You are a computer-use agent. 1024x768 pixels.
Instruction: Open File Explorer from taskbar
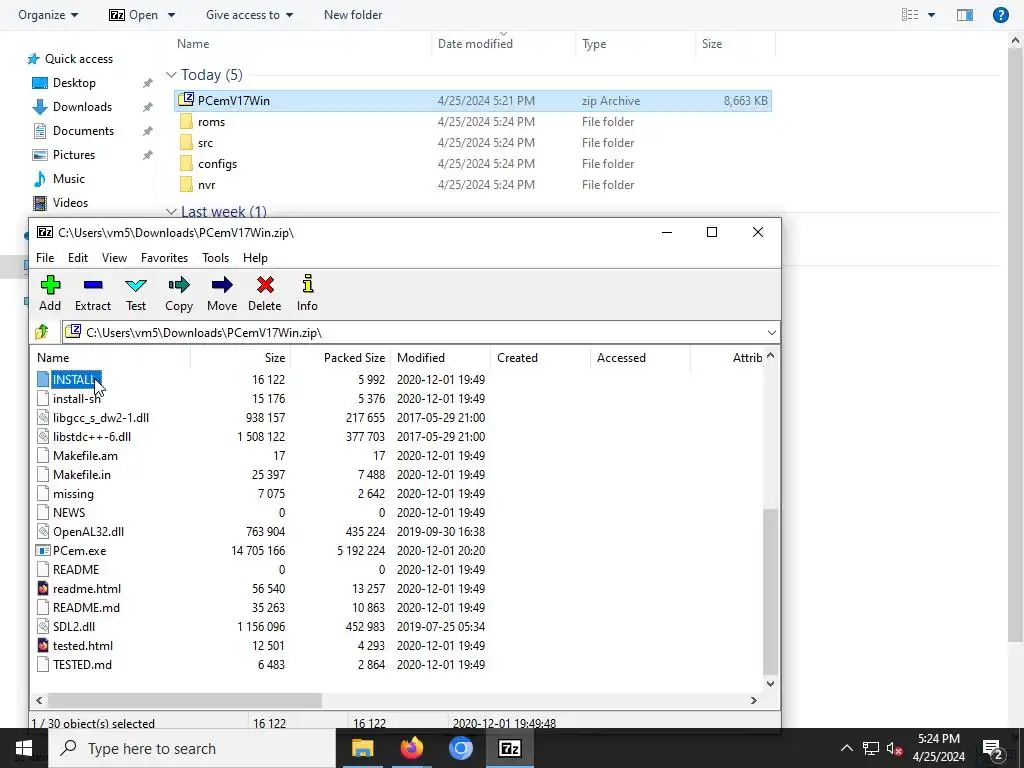pyautogui.click(x=363, y=748)
